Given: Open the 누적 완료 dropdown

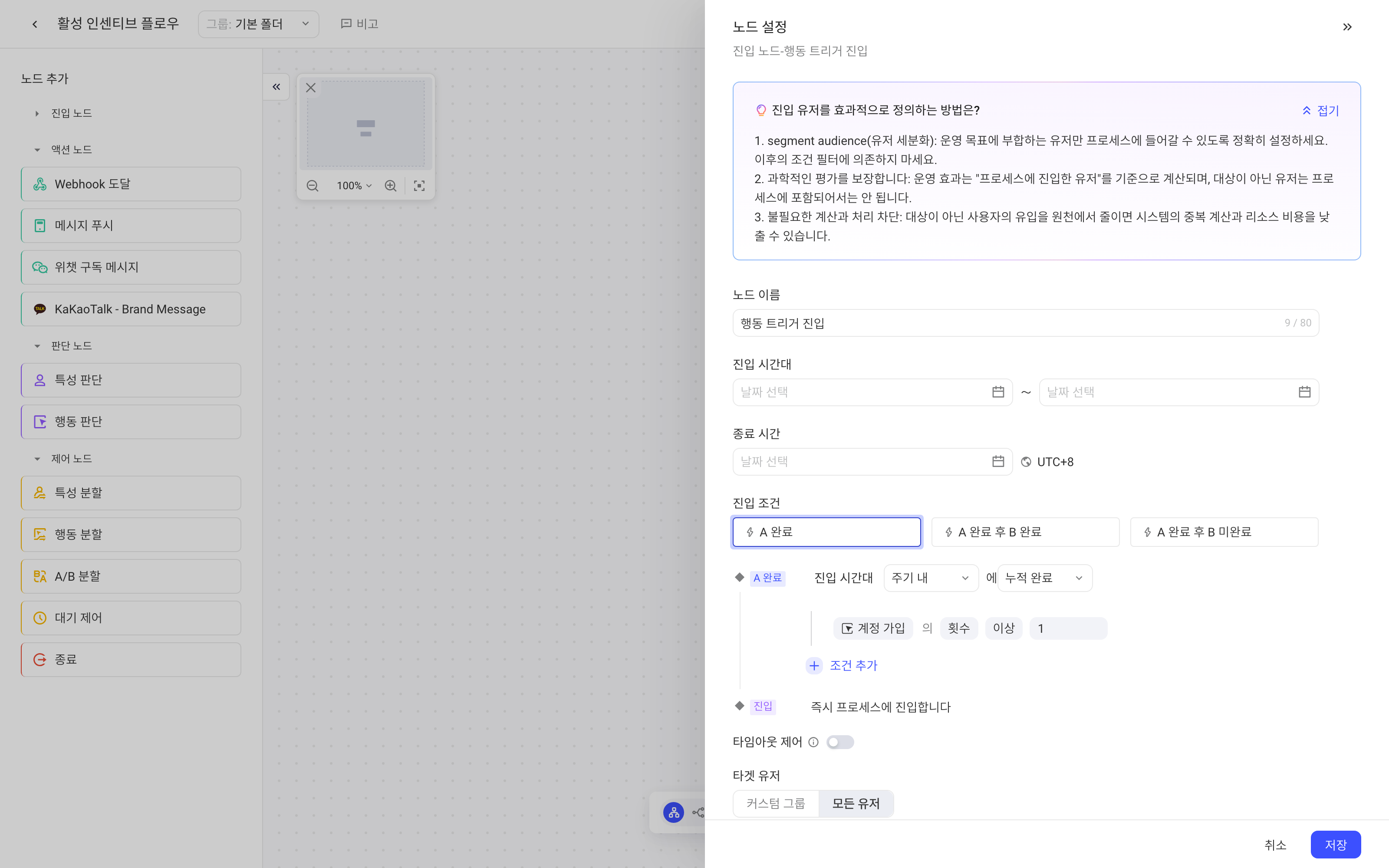Looking at the screenshot, I should 1045,578.
